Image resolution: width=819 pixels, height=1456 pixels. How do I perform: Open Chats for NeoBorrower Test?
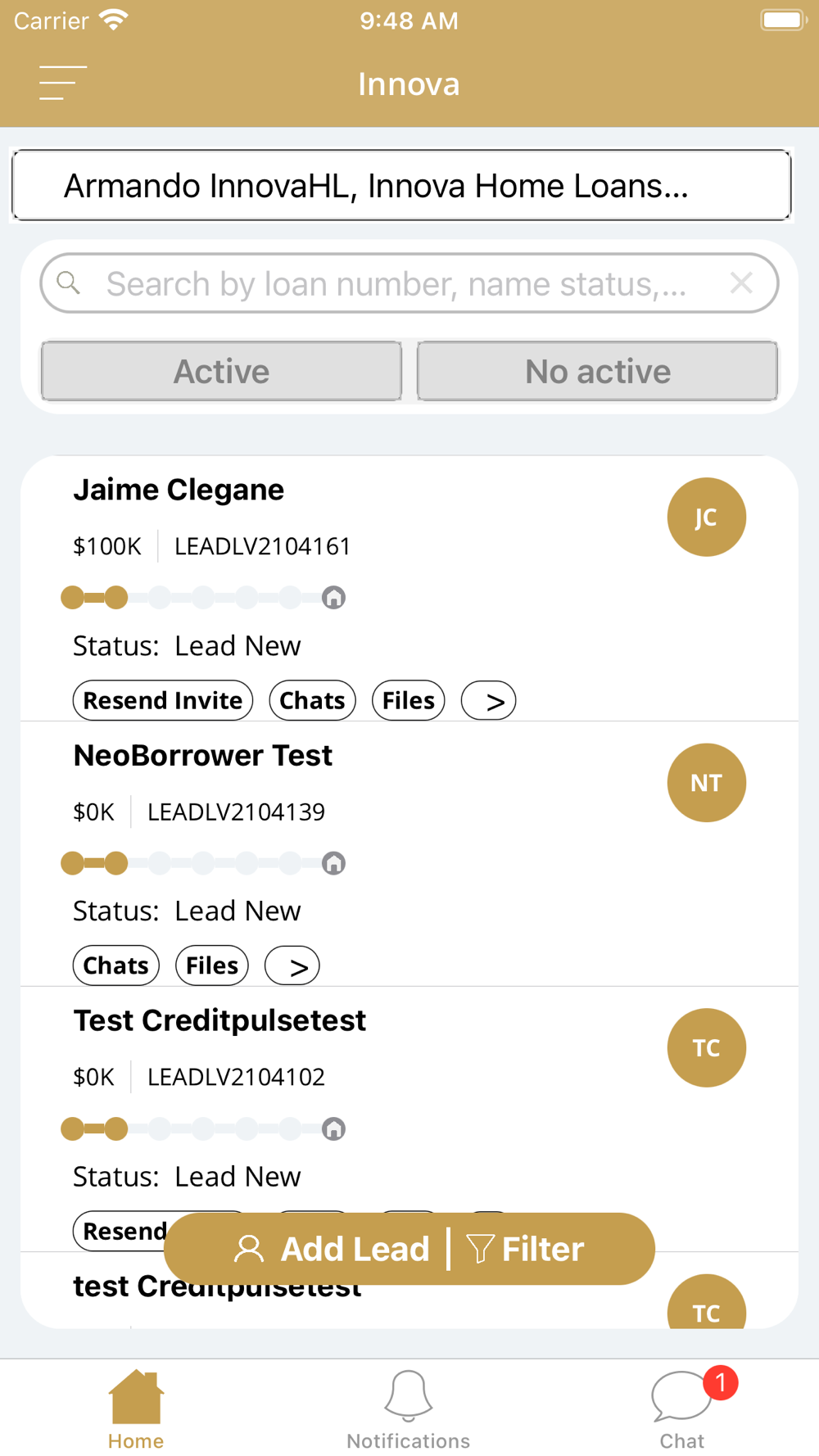(116, 966)
